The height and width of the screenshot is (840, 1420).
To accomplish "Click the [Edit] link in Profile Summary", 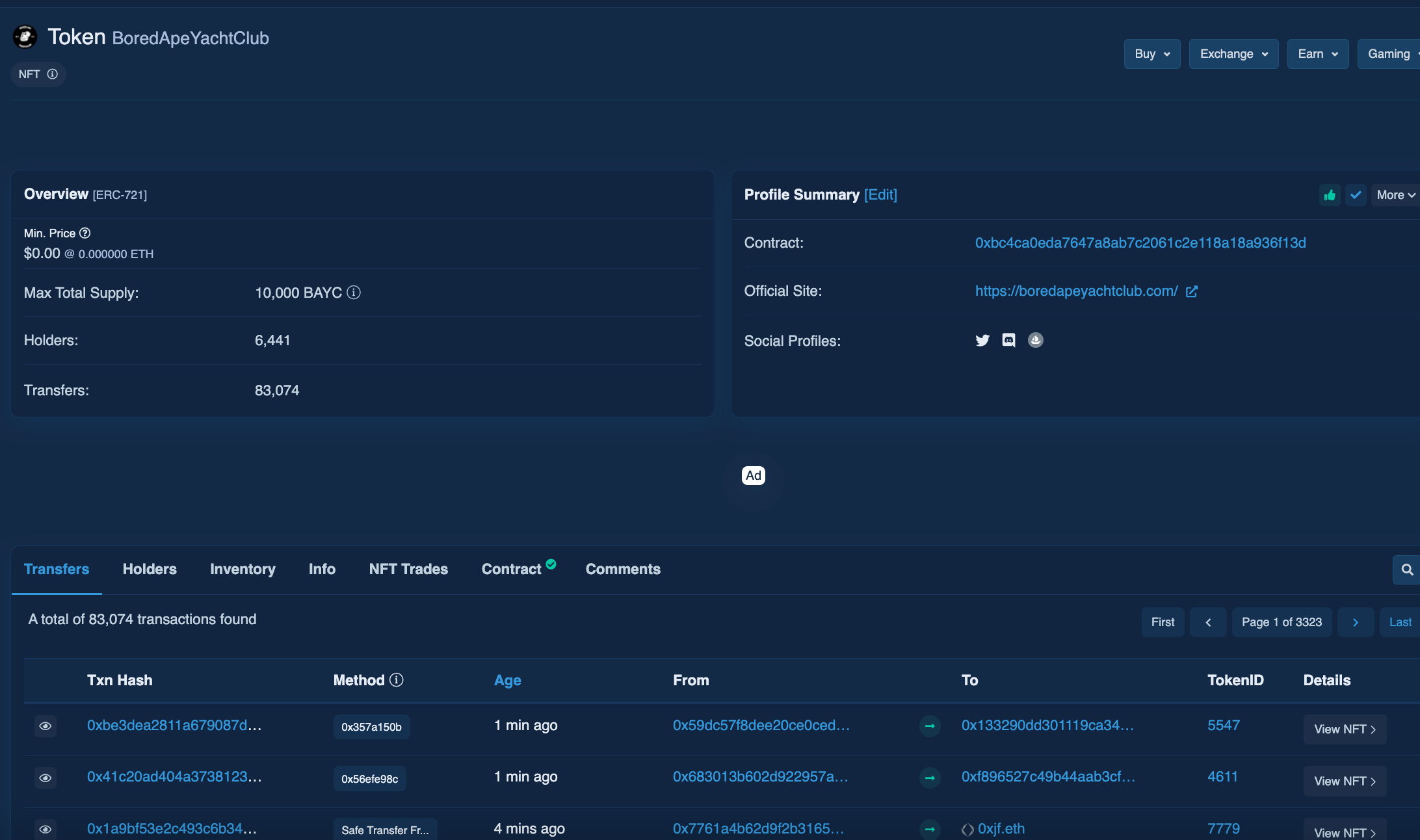I will pyautogui.click(x=880, y=194).
